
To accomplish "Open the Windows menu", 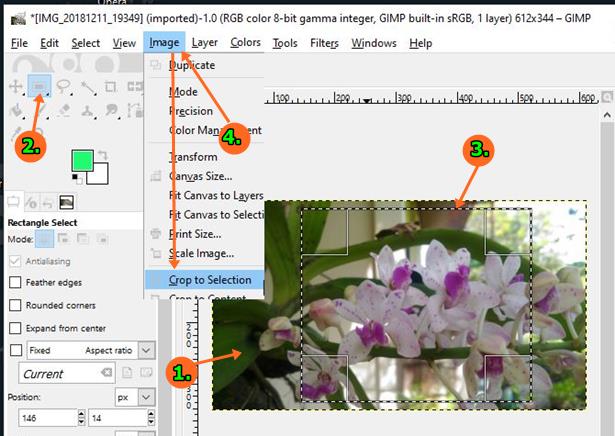I will [x=374, y=43].
